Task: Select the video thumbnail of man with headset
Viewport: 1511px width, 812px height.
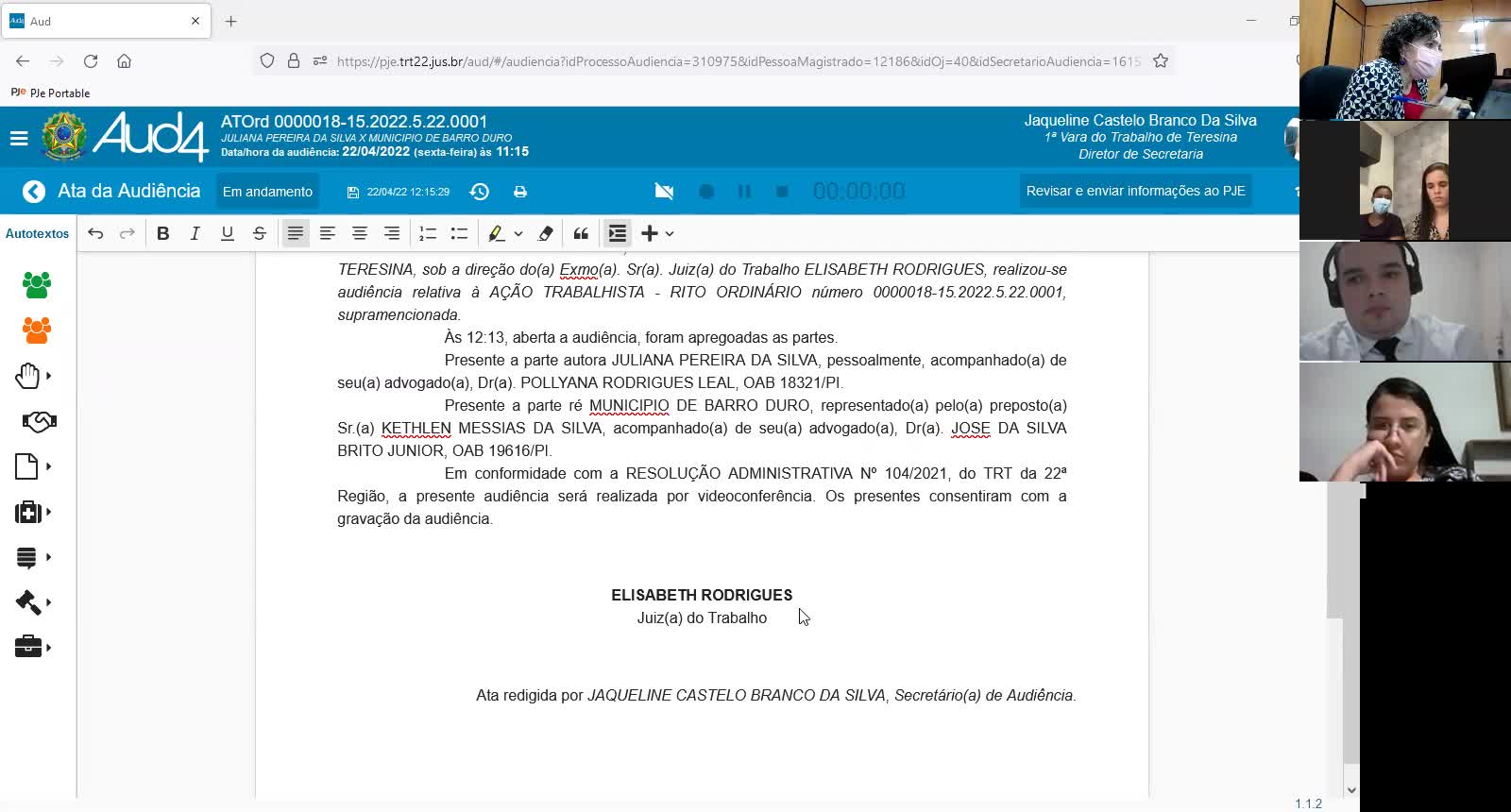Action: point(1405,301)
